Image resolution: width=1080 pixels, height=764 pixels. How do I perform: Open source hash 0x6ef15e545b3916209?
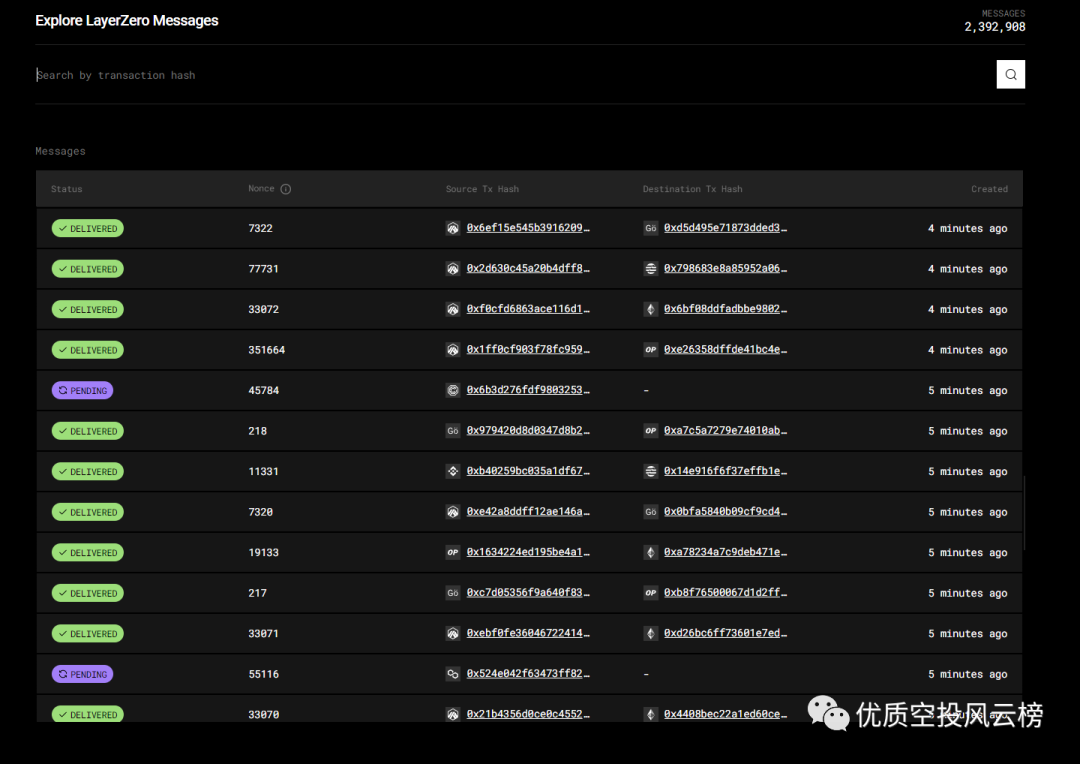pos(528,228)
